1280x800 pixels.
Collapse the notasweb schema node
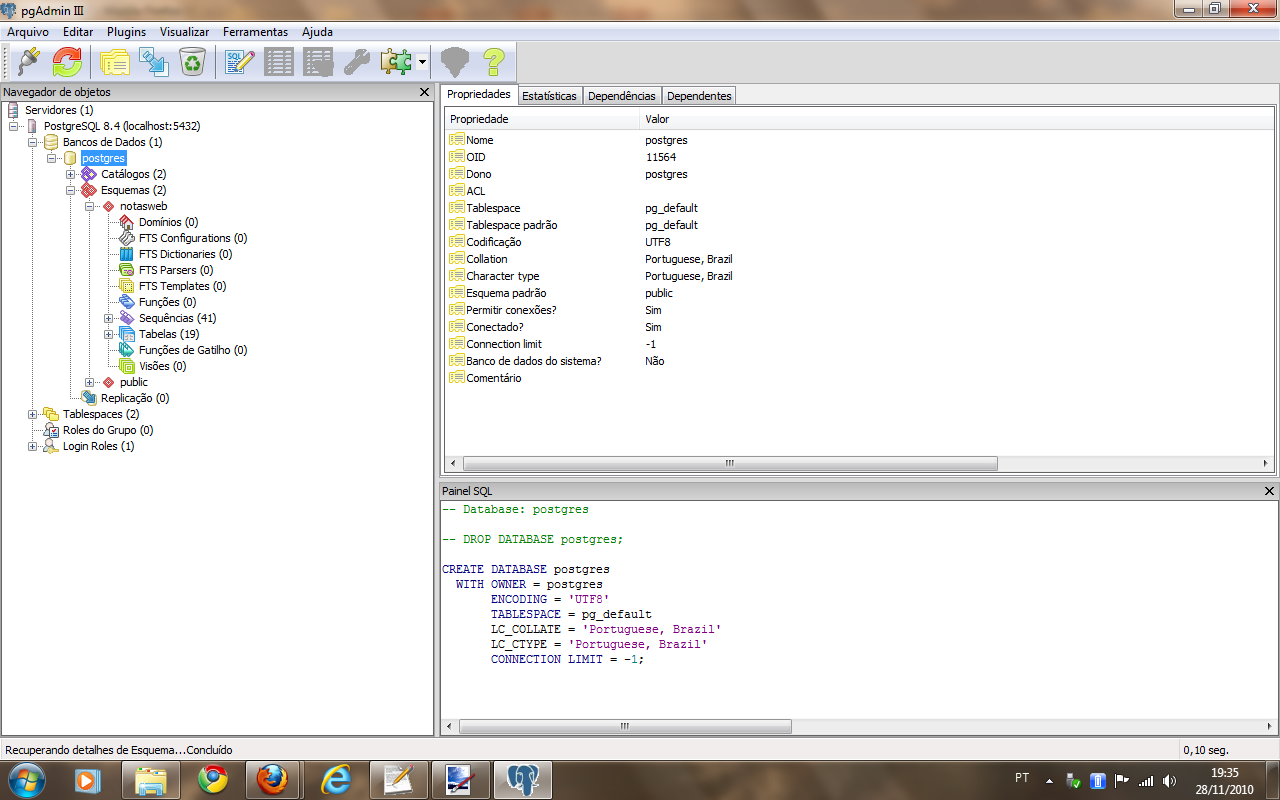[90, 206]
